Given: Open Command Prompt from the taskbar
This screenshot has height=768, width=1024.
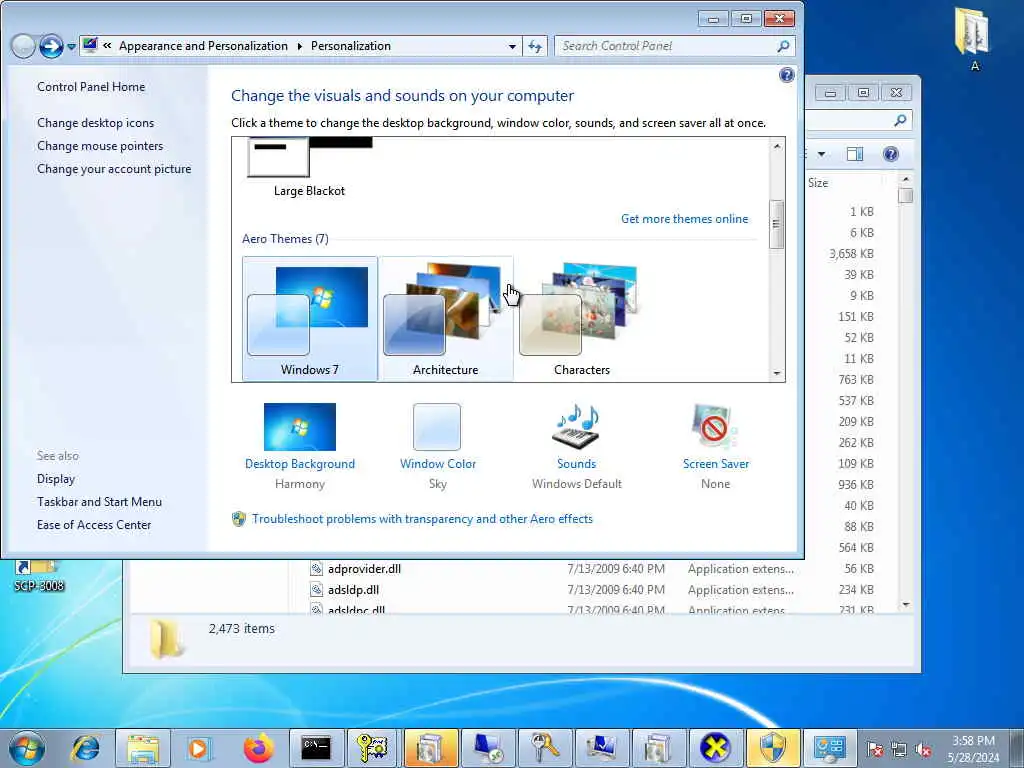Looking at the screenshot, I should [316, 748].
